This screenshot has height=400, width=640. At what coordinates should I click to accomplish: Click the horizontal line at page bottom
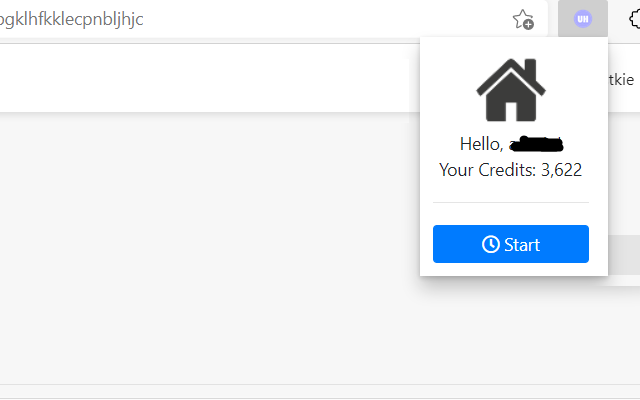pos(320,384)
